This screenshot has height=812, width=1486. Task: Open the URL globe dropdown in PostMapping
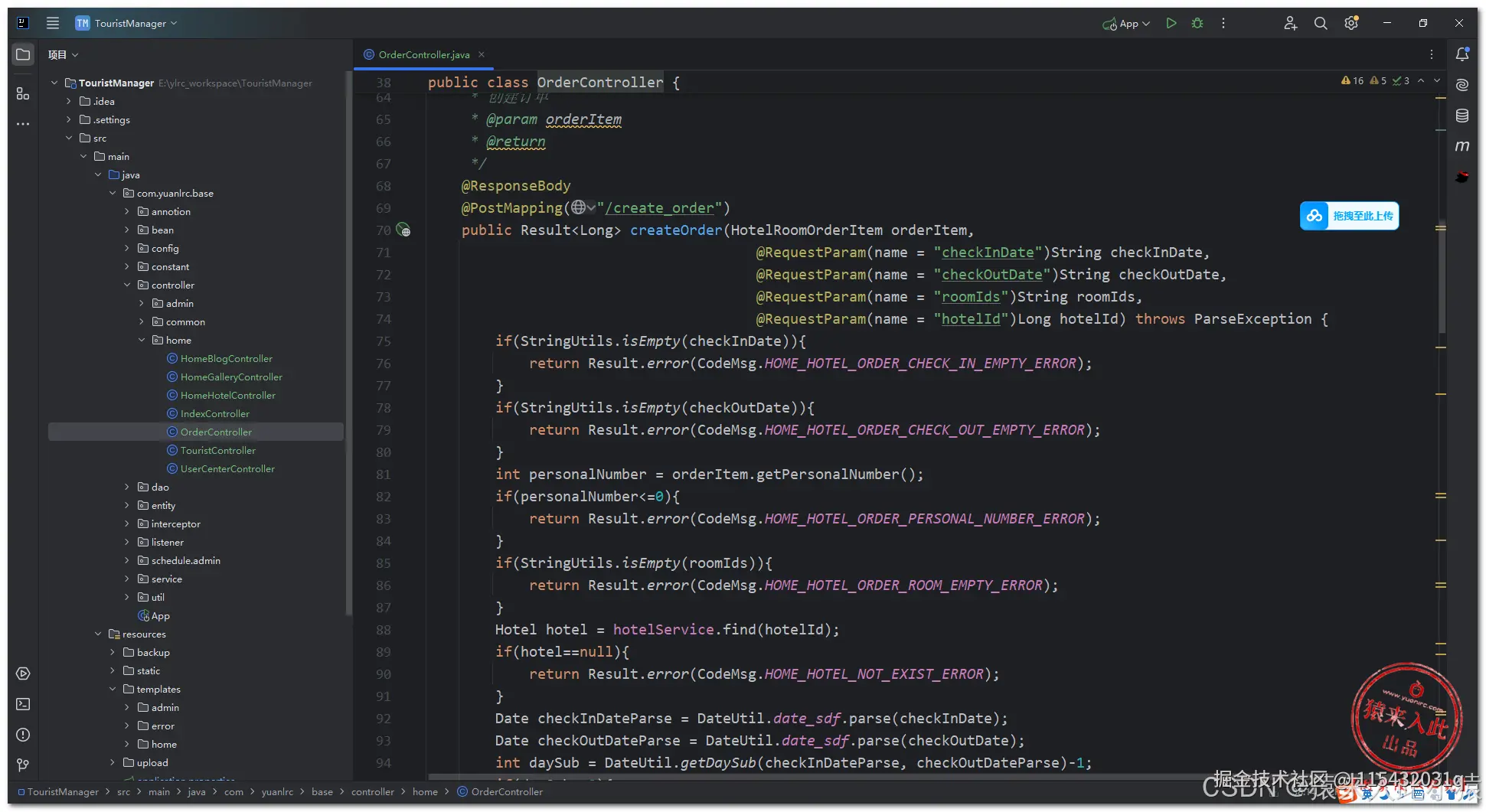583,207
